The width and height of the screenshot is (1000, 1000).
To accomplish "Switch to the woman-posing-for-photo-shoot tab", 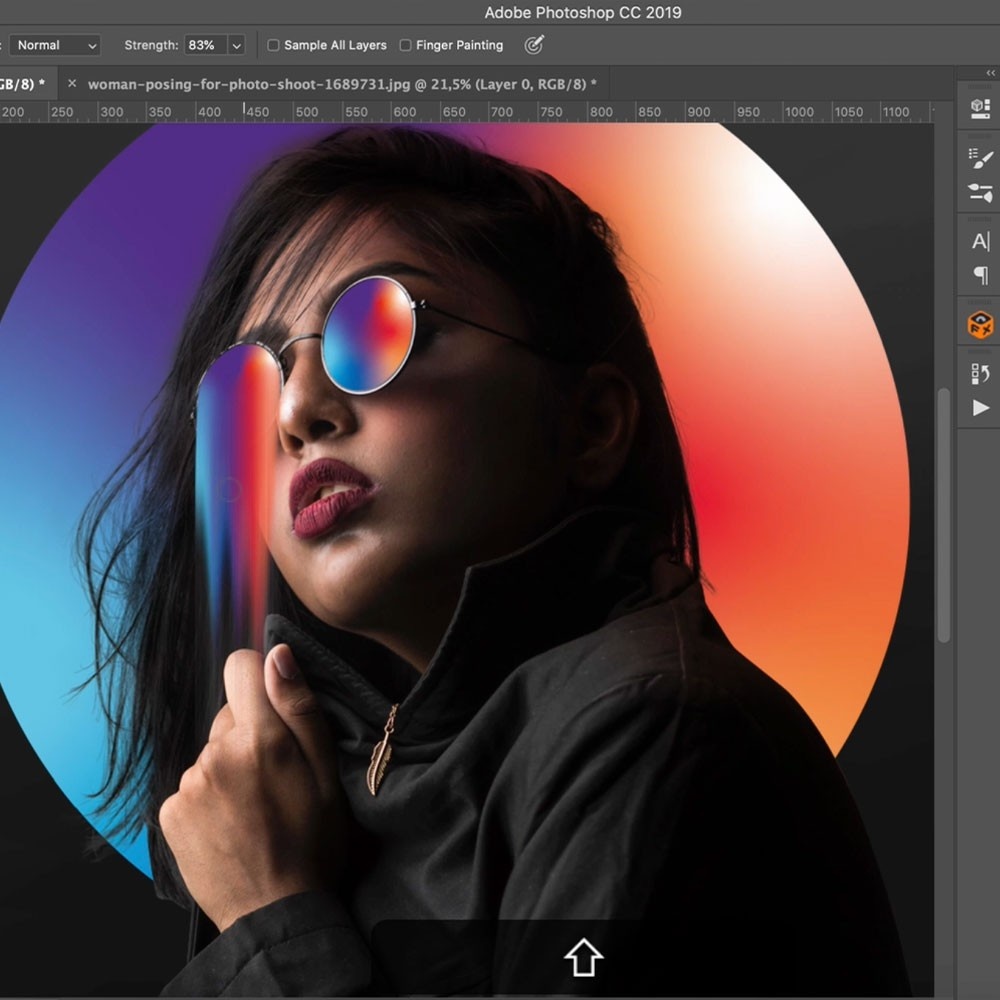I will point(341,84).
